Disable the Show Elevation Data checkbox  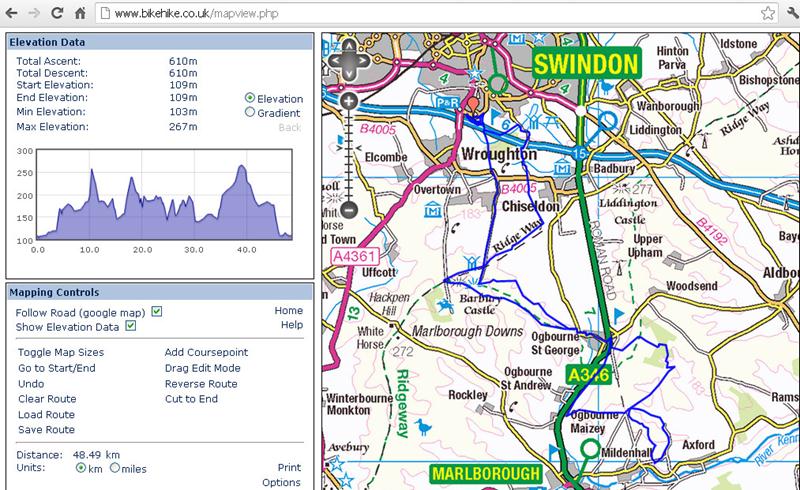click(x=130, y=326)
